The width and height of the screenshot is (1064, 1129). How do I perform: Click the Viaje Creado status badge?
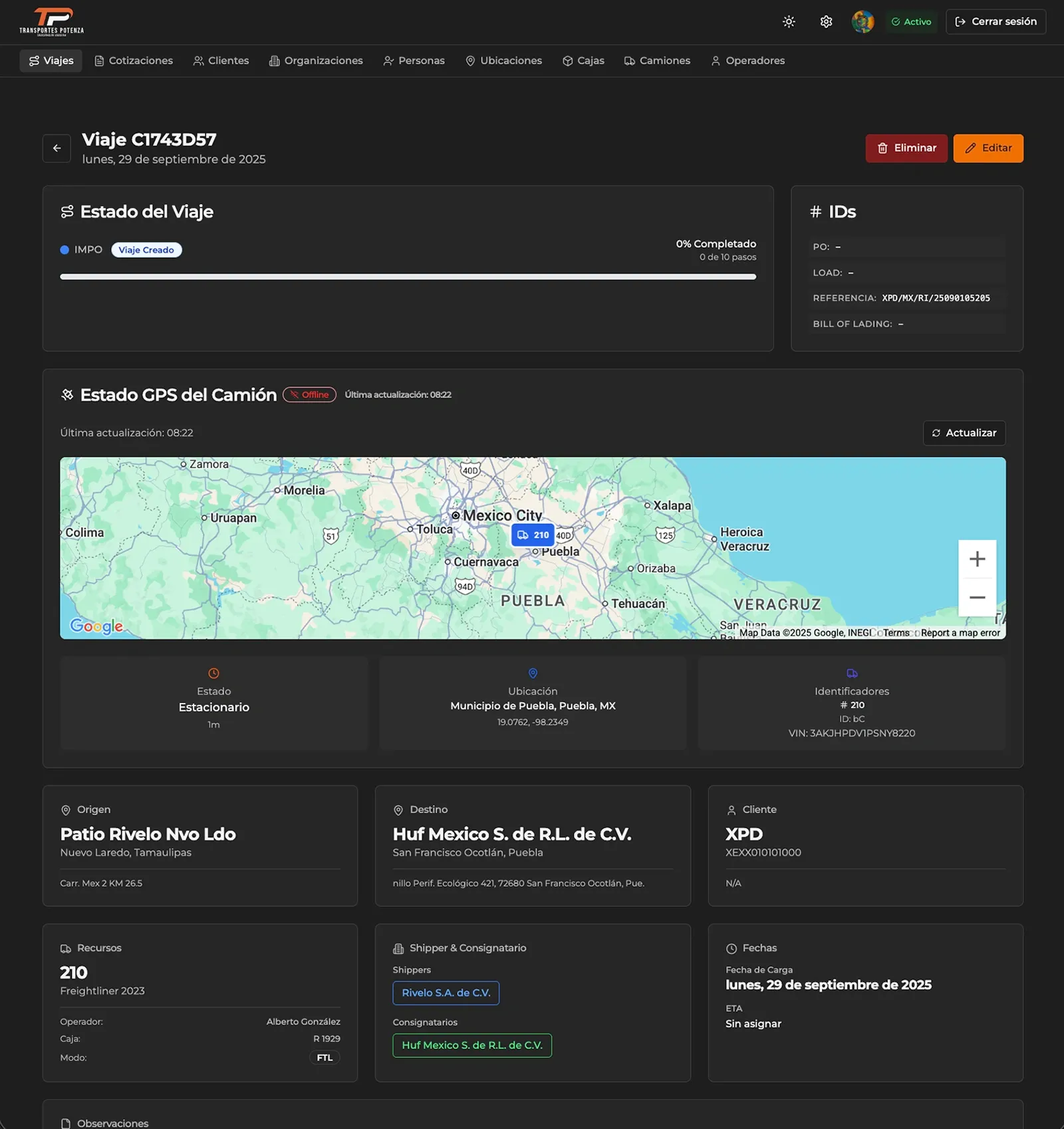(146, 250)
